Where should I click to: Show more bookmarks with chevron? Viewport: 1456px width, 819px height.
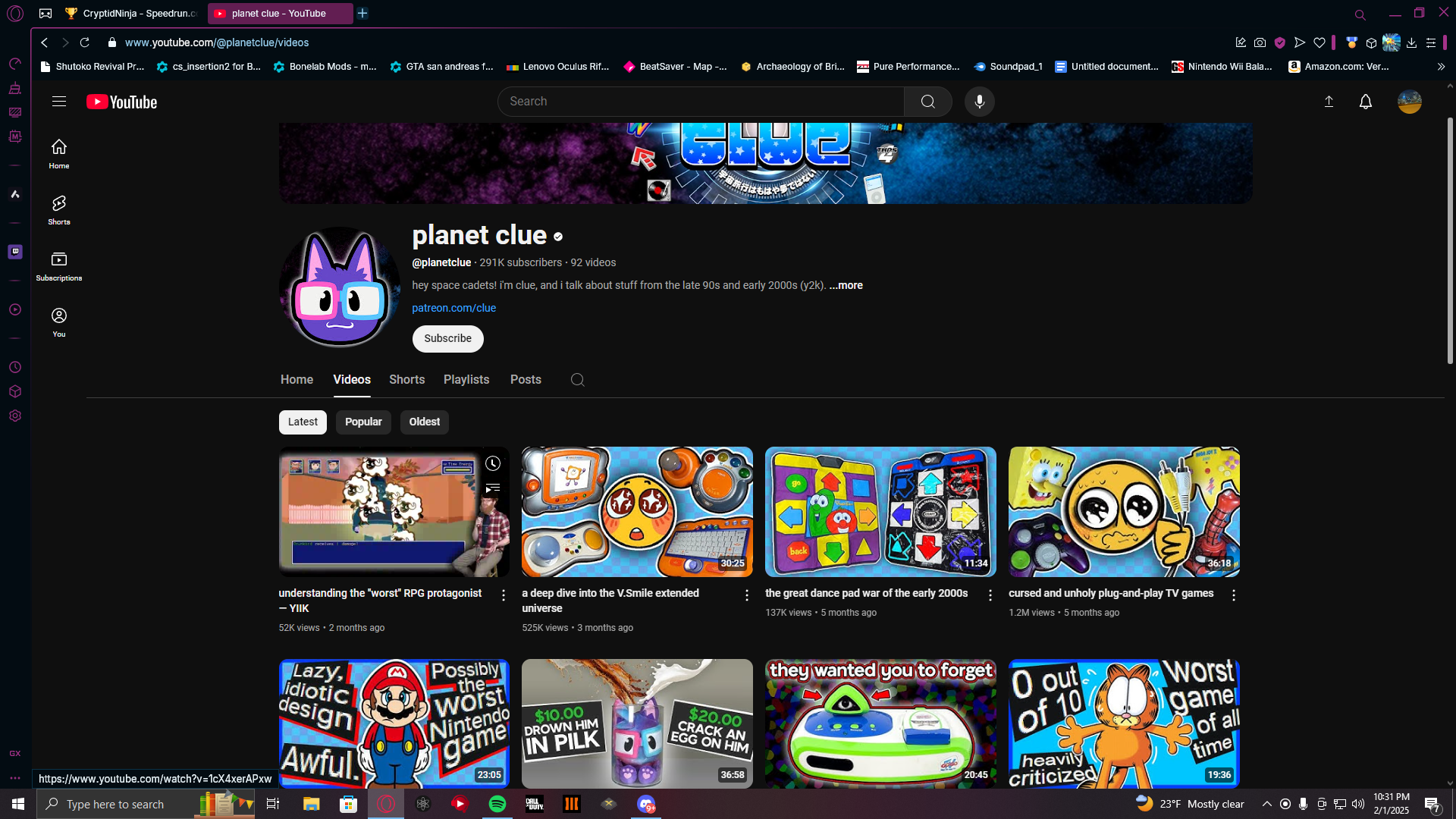[x=1441, y=67]
